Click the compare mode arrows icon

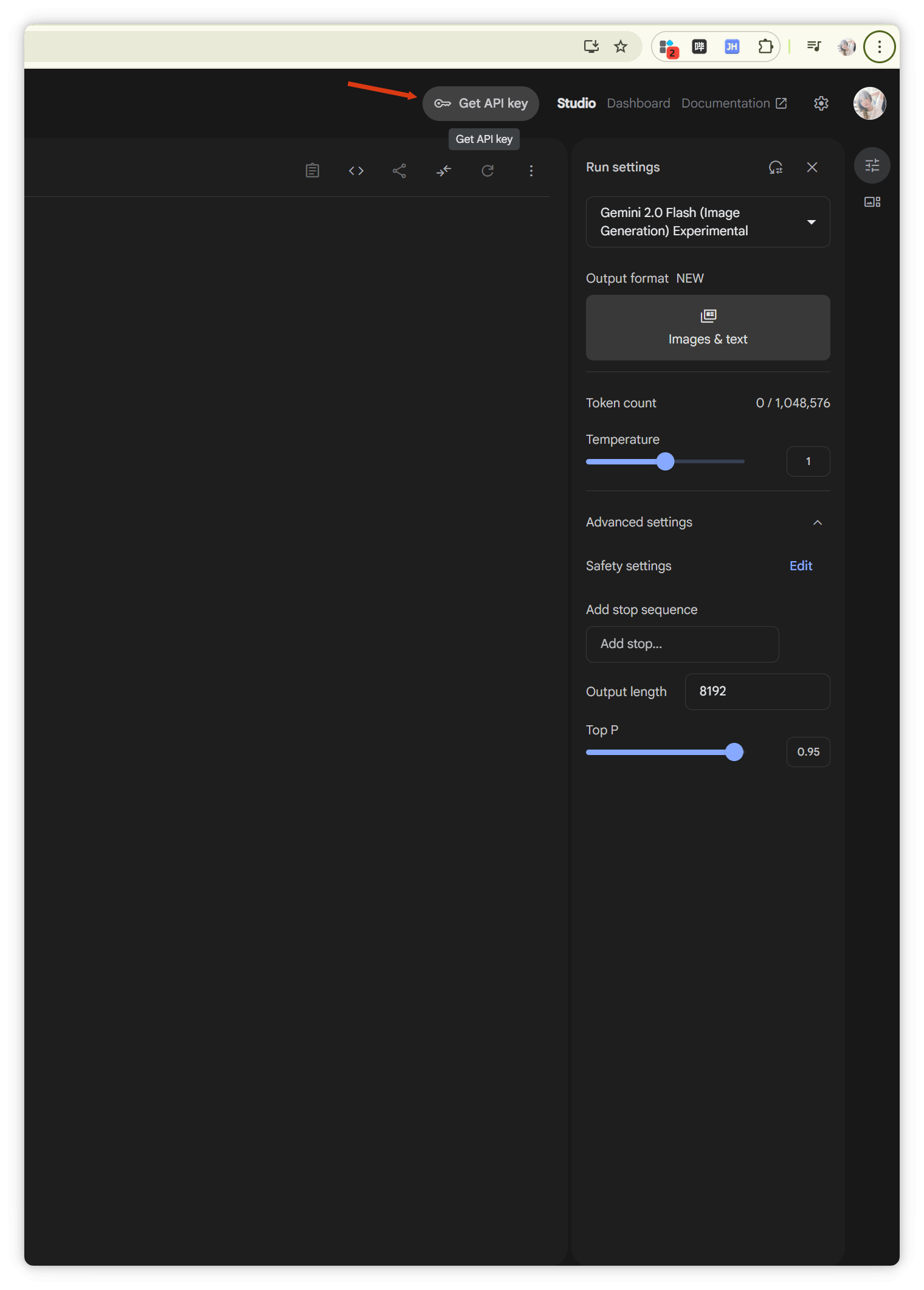click(x=444, y=171)
